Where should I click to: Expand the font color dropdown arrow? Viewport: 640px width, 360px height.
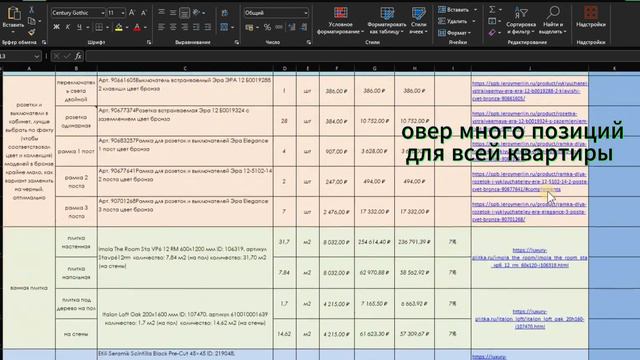click(145, 28)
